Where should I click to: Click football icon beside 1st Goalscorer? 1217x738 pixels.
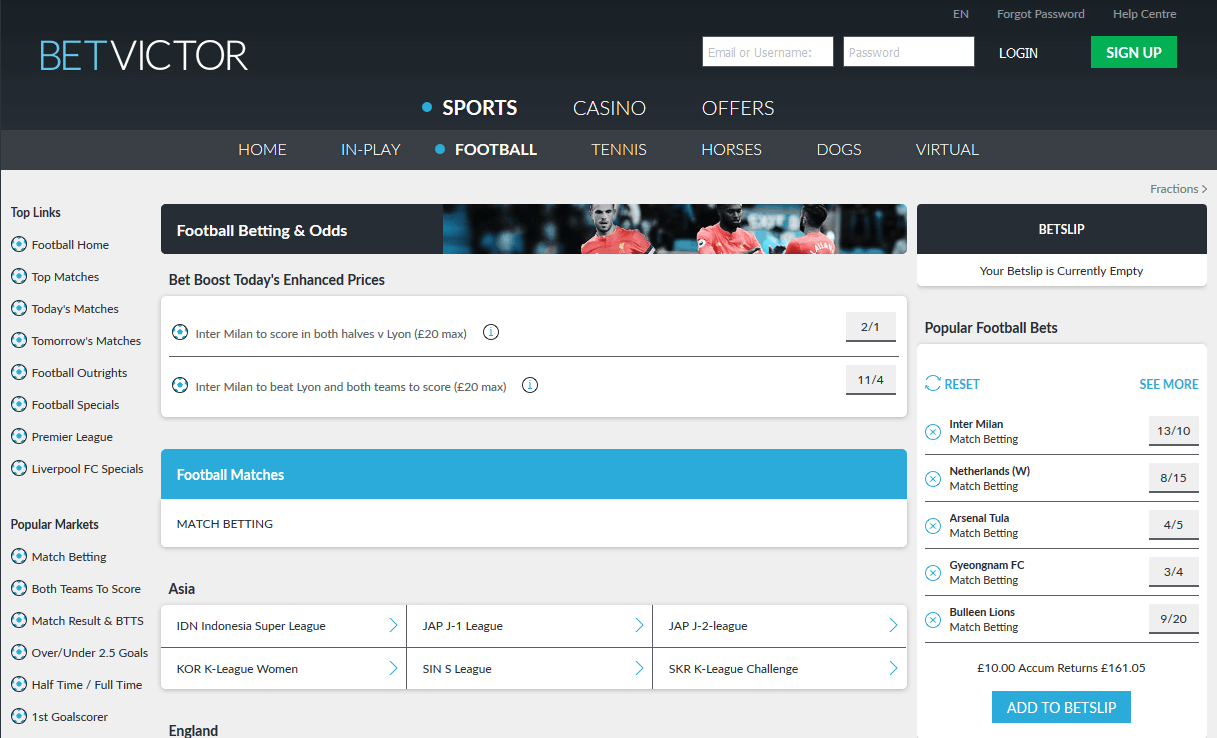[19, 716]
